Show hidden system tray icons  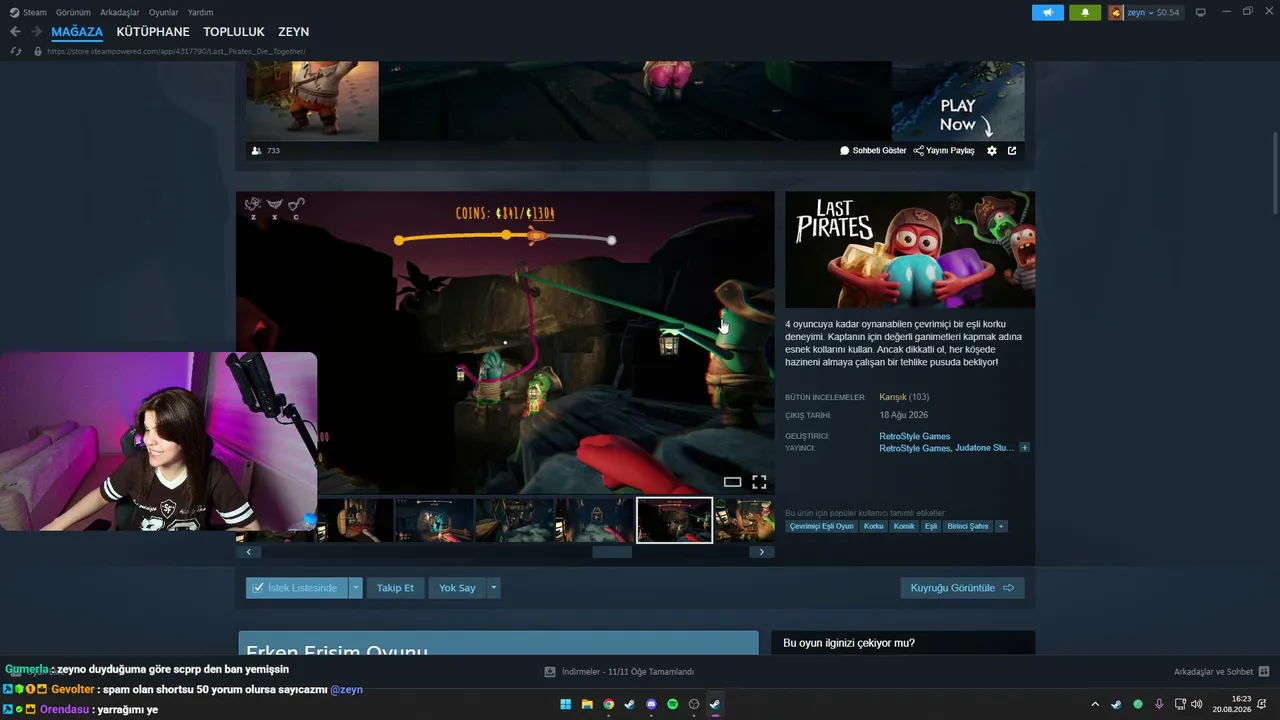tap(1095, 704)
